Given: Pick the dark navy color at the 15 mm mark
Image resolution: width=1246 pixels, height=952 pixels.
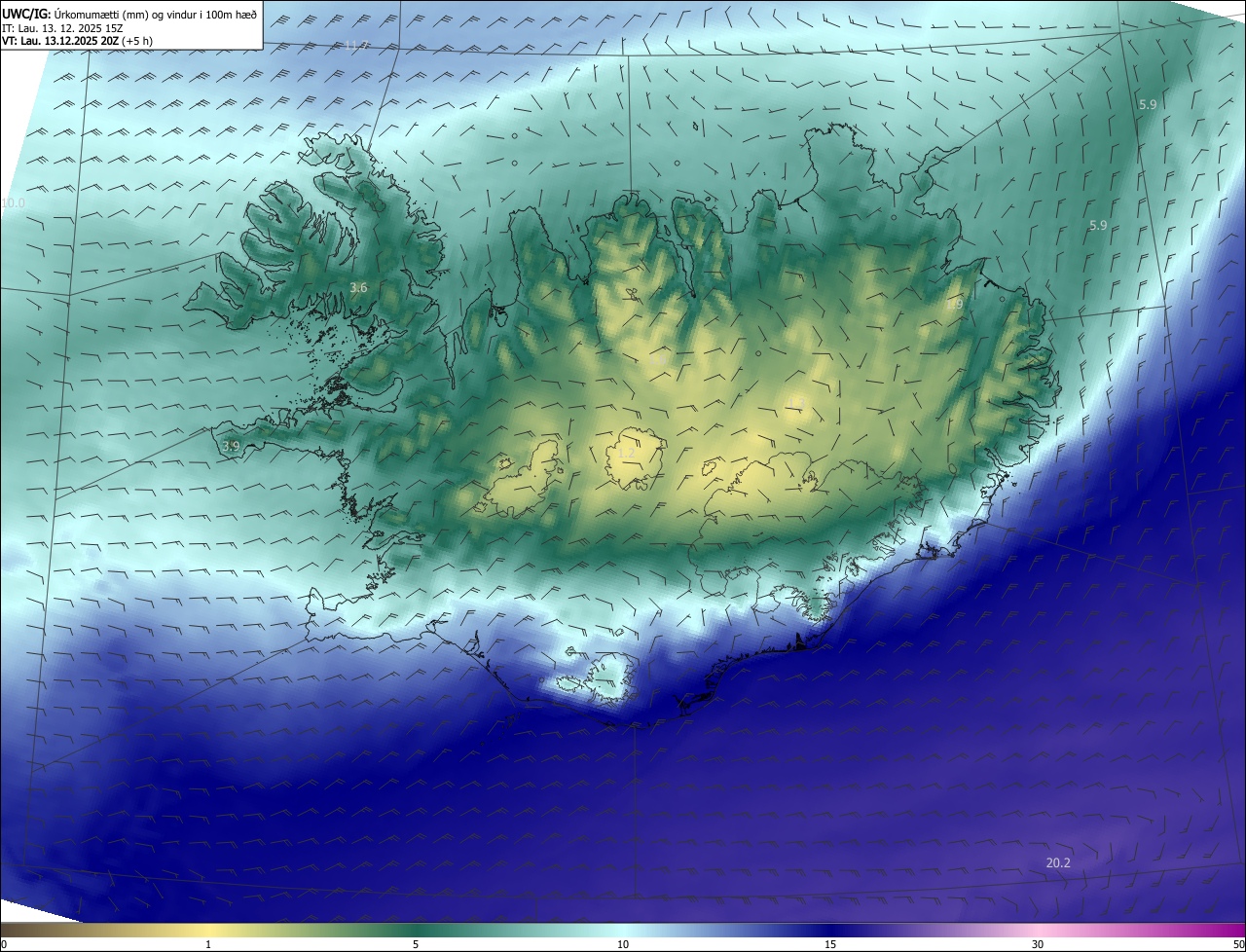Looking at the screenshot, I should coord(830,930).
